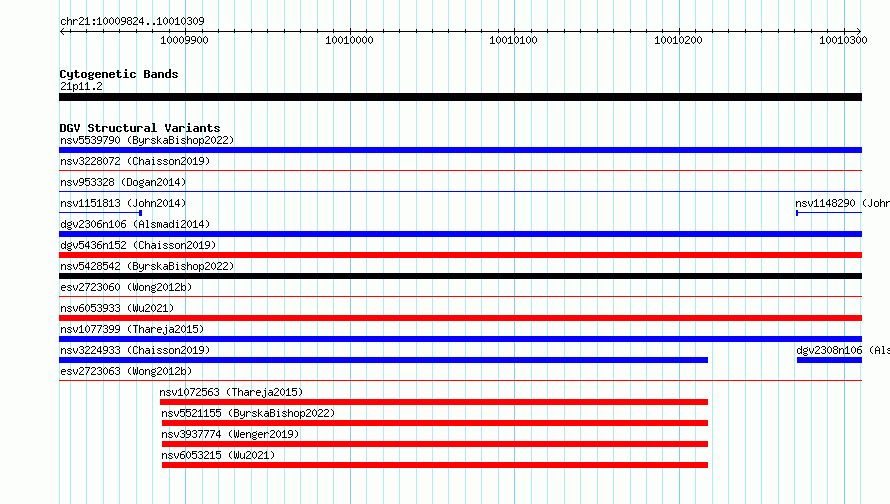Click the chr21:10009824..10010309 region label
890x504 pixels.
132,21
